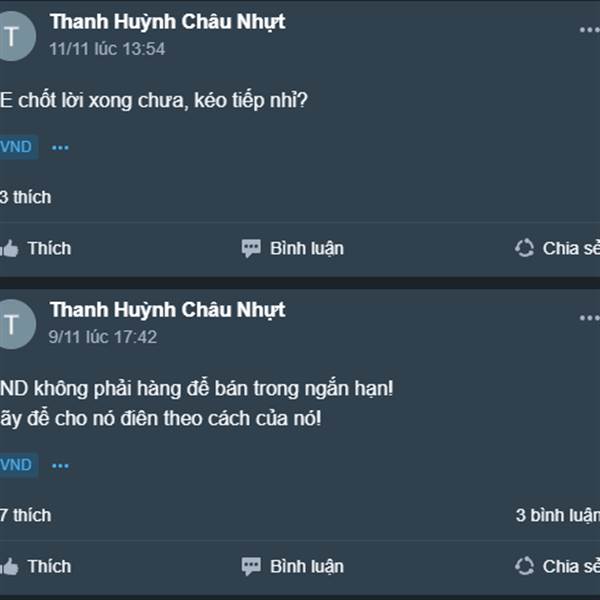Screen dimensions: 600x600
Task: Click the comment bubble icon on the second post
Action: pyautogui.click(x=251, y=566)
